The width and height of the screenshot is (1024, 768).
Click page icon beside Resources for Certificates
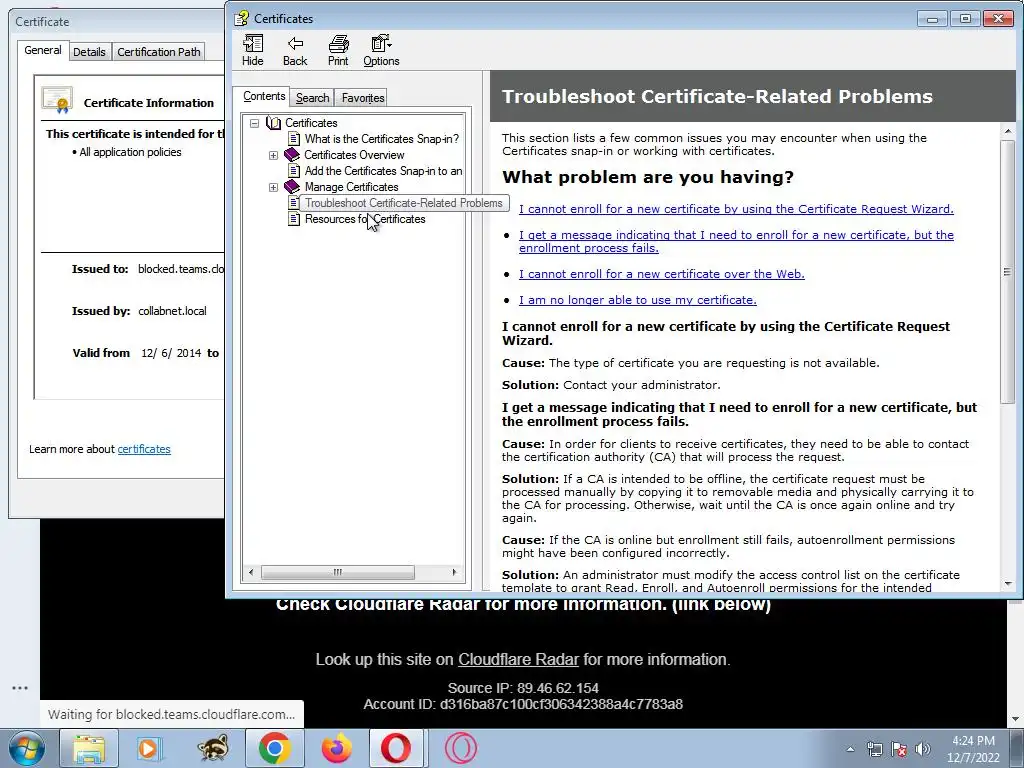[x=294, y=219]
